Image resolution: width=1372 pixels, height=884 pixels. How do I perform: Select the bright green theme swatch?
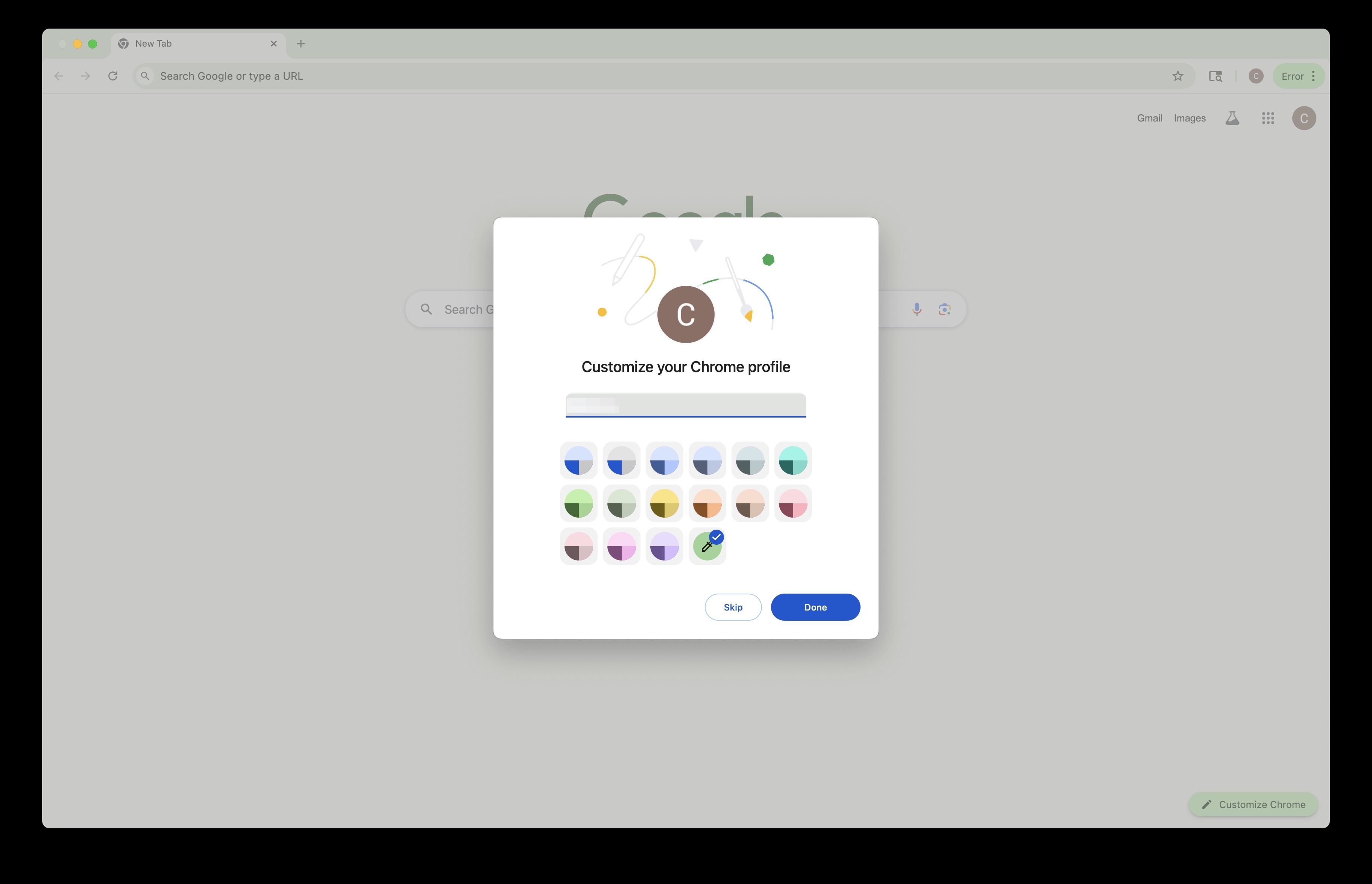click(578, 503)
